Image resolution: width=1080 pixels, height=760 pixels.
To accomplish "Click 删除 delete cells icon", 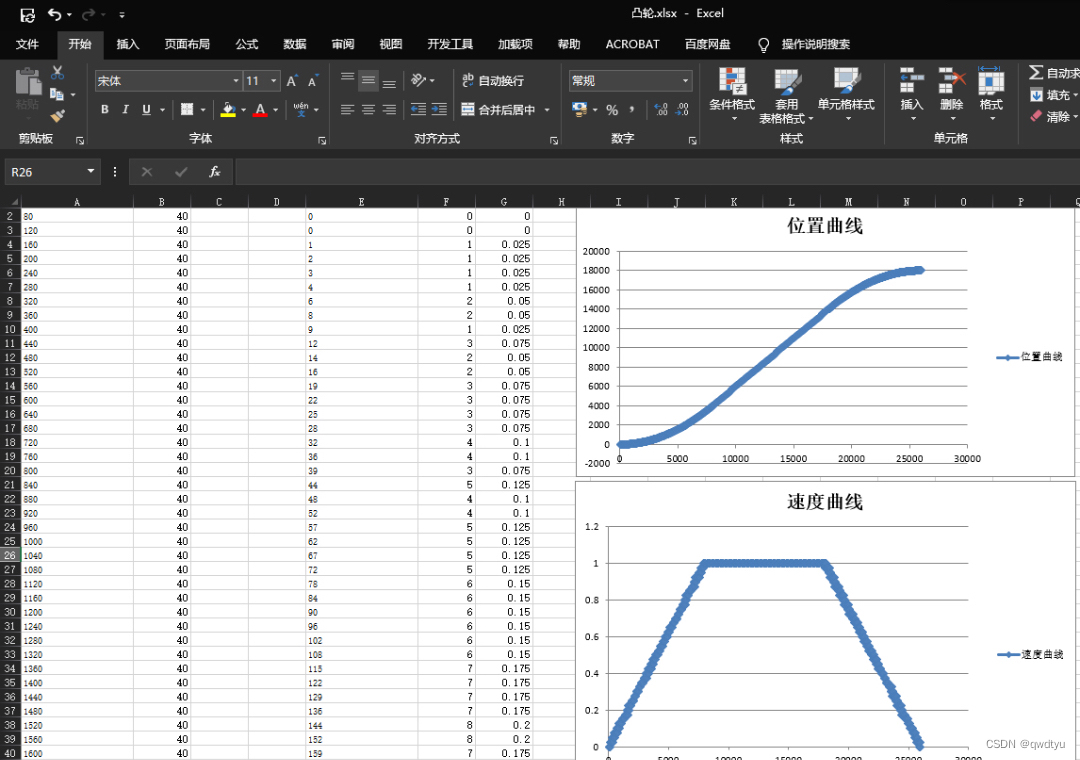I will pyautogui.click(x=951, y=94).
